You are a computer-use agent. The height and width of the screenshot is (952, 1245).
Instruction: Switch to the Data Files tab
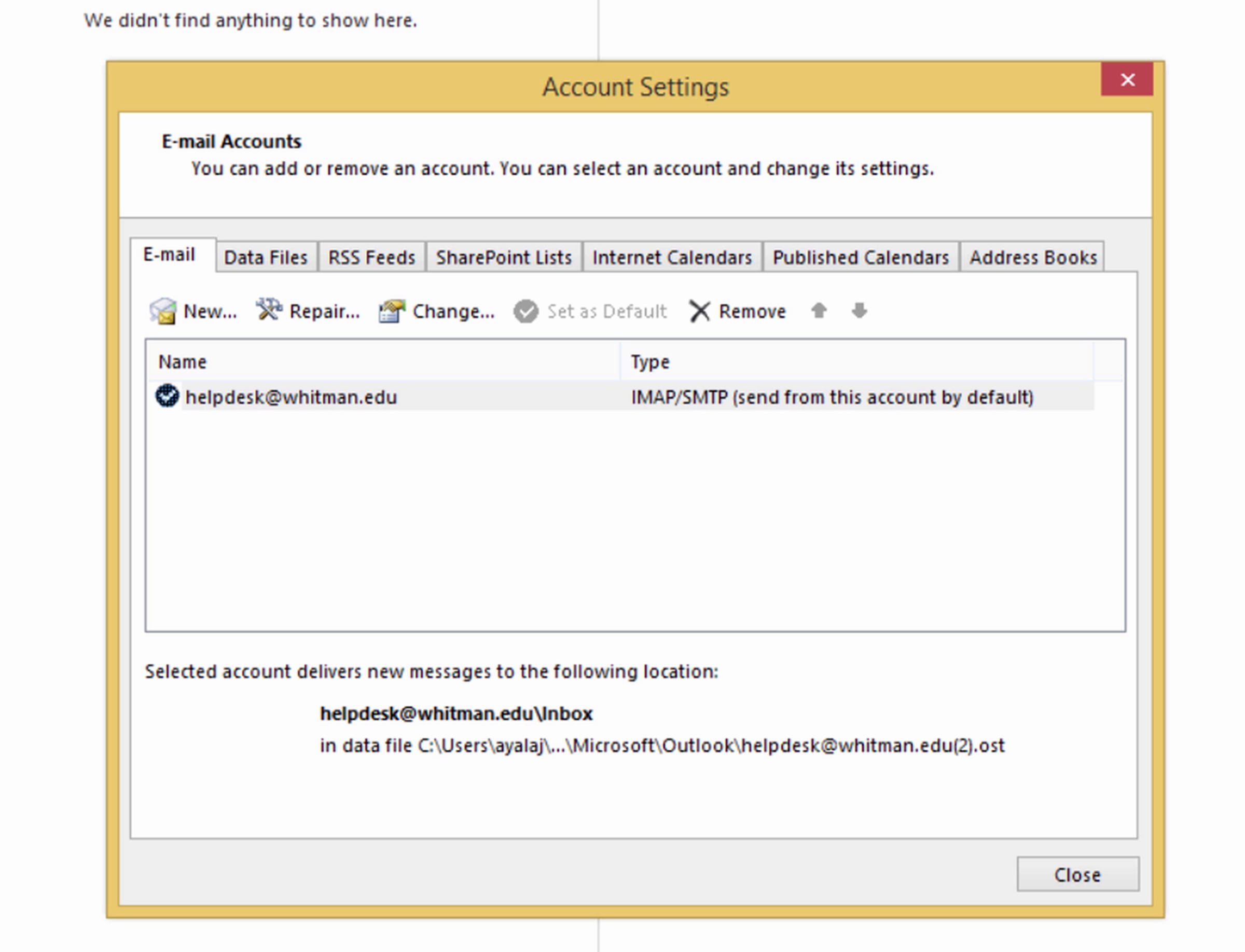[266, 258]
